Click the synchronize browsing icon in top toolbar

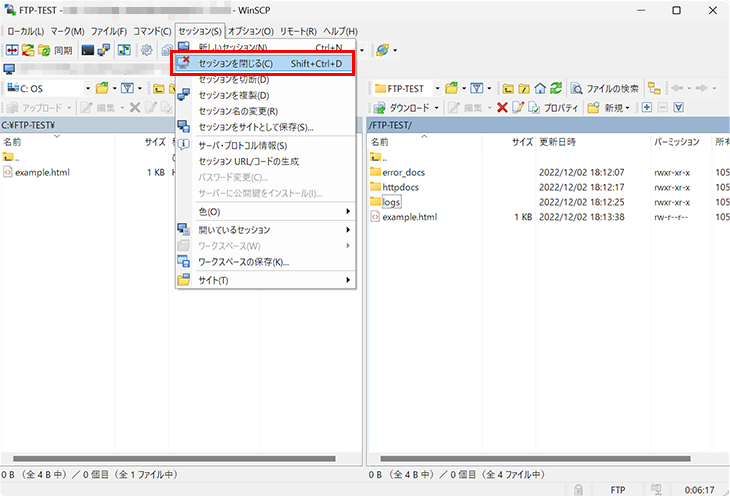[x=124, y=50]
